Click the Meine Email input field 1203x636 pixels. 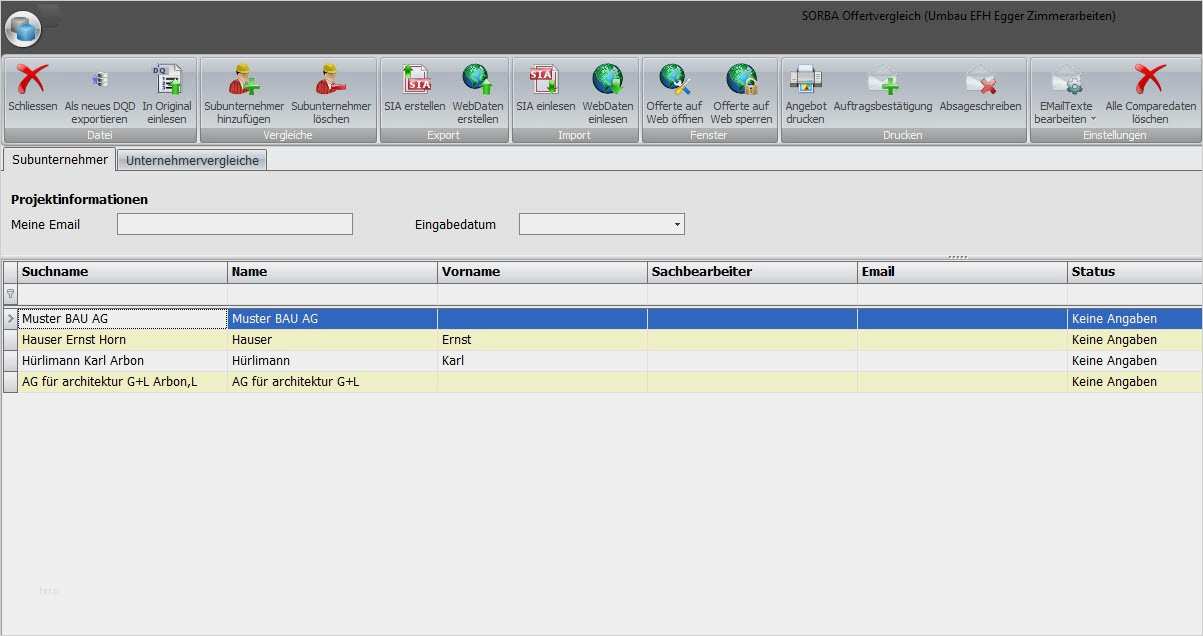pos(235,224)
